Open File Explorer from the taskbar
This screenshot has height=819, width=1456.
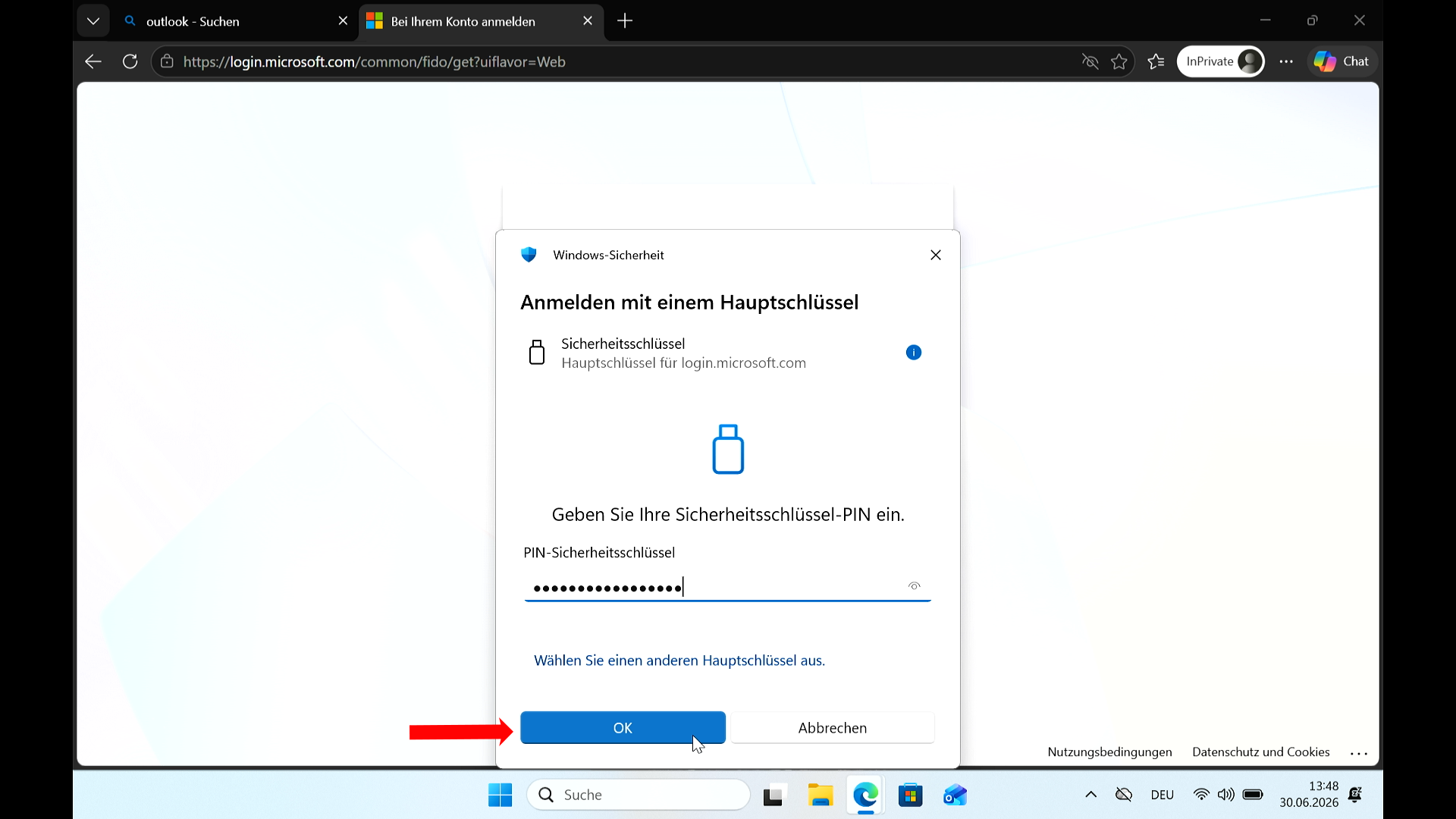click(x=820, y=795)
